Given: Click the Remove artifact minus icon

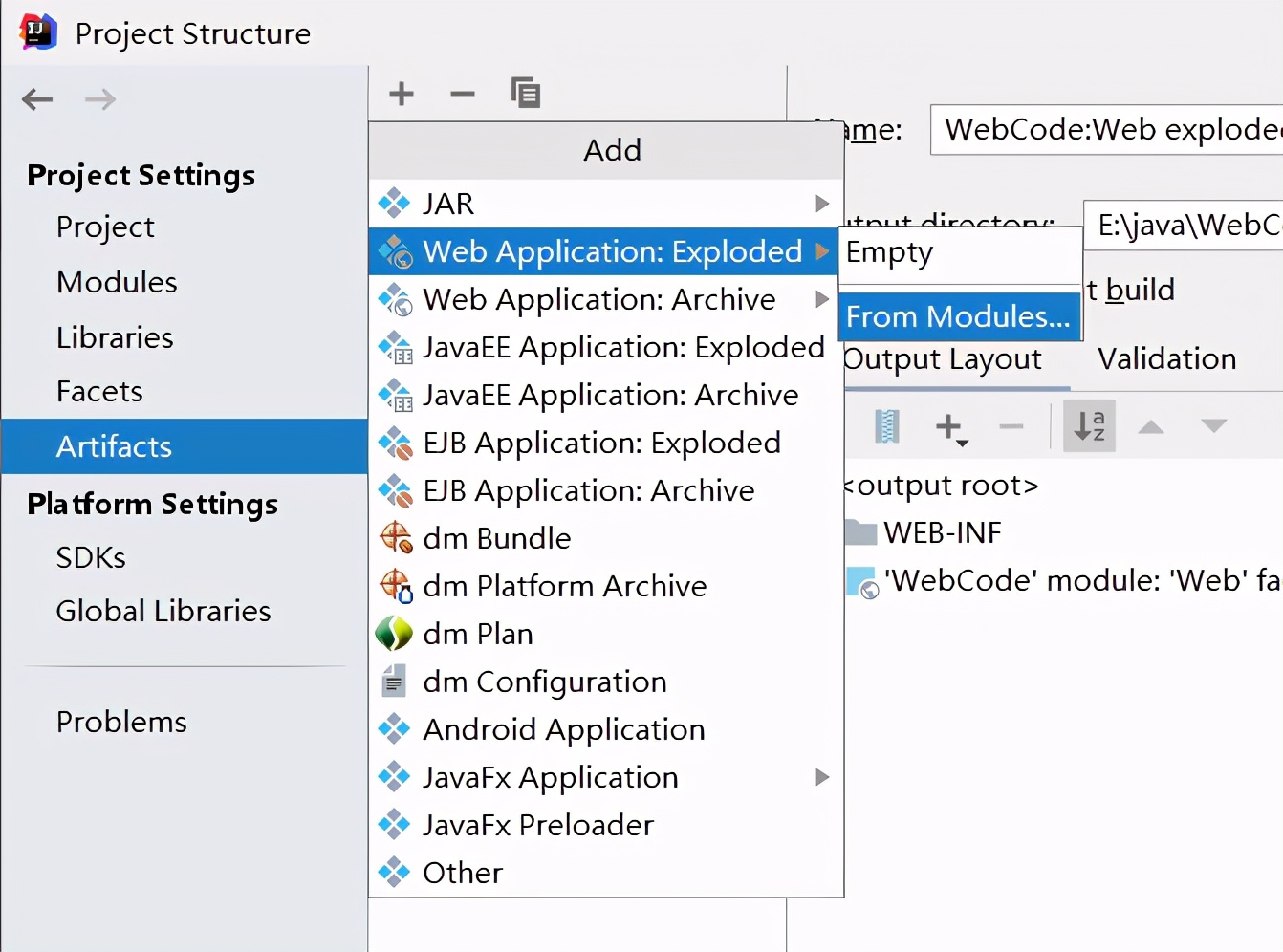Looking at the screenshot, I should coord(463,94).
